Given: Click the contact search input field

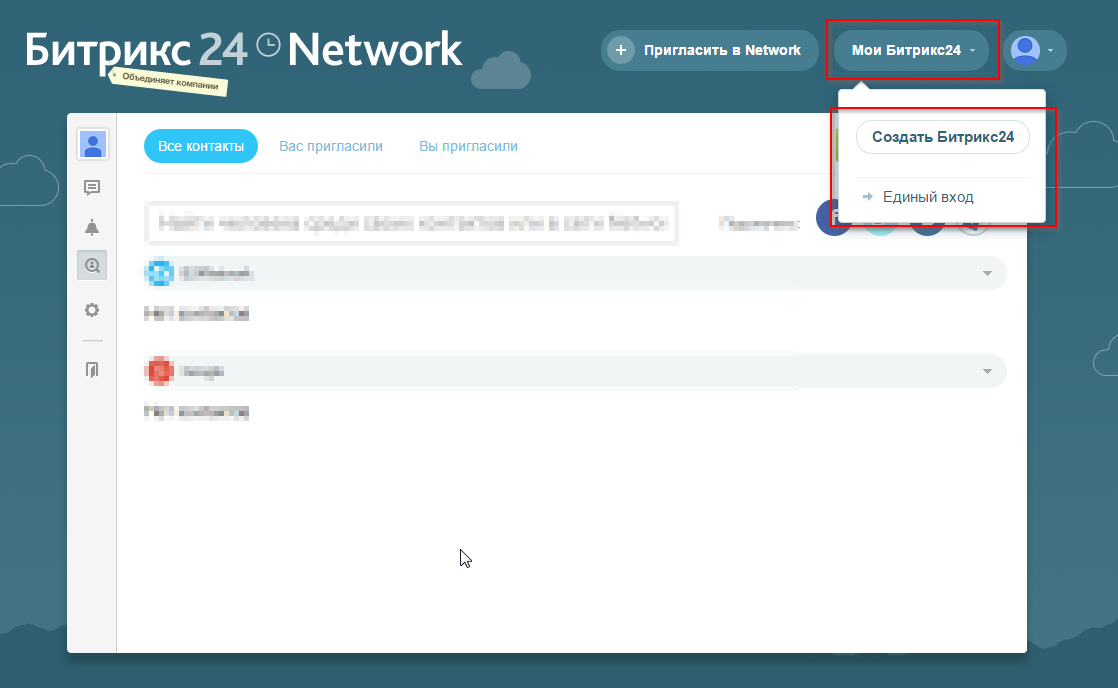Looking at the screenshot, I should click(x=411, y=223).
